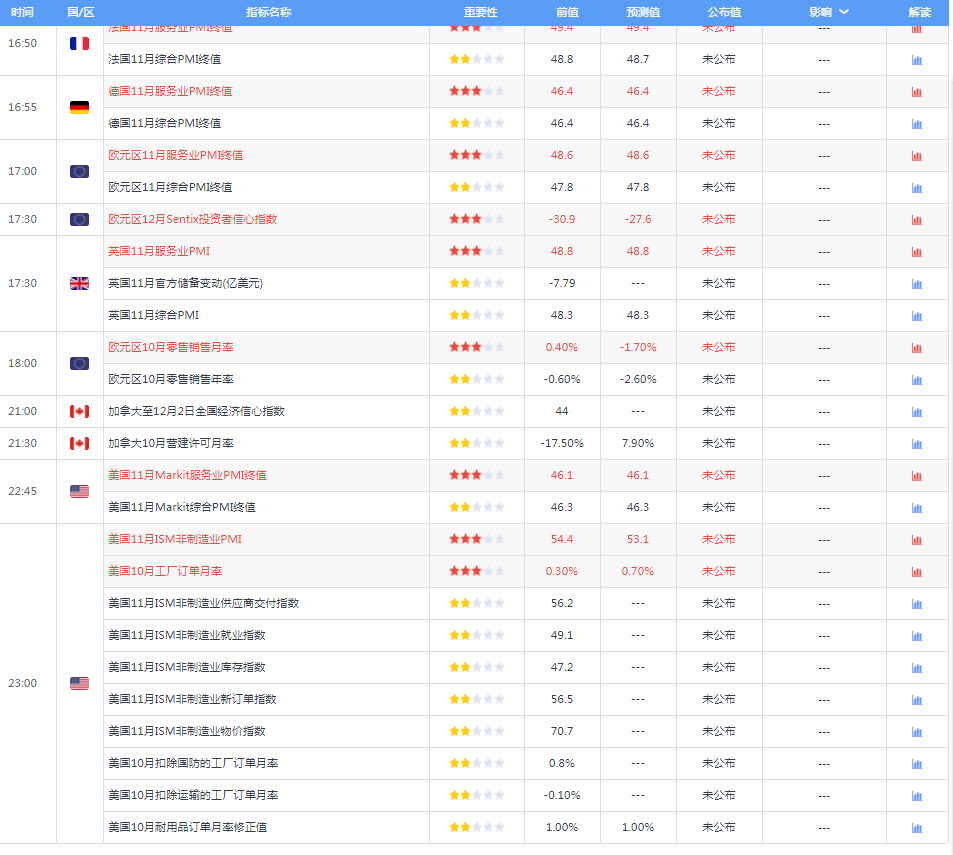
Task: Click the 指标名称 column header
Action: point(269,12)
